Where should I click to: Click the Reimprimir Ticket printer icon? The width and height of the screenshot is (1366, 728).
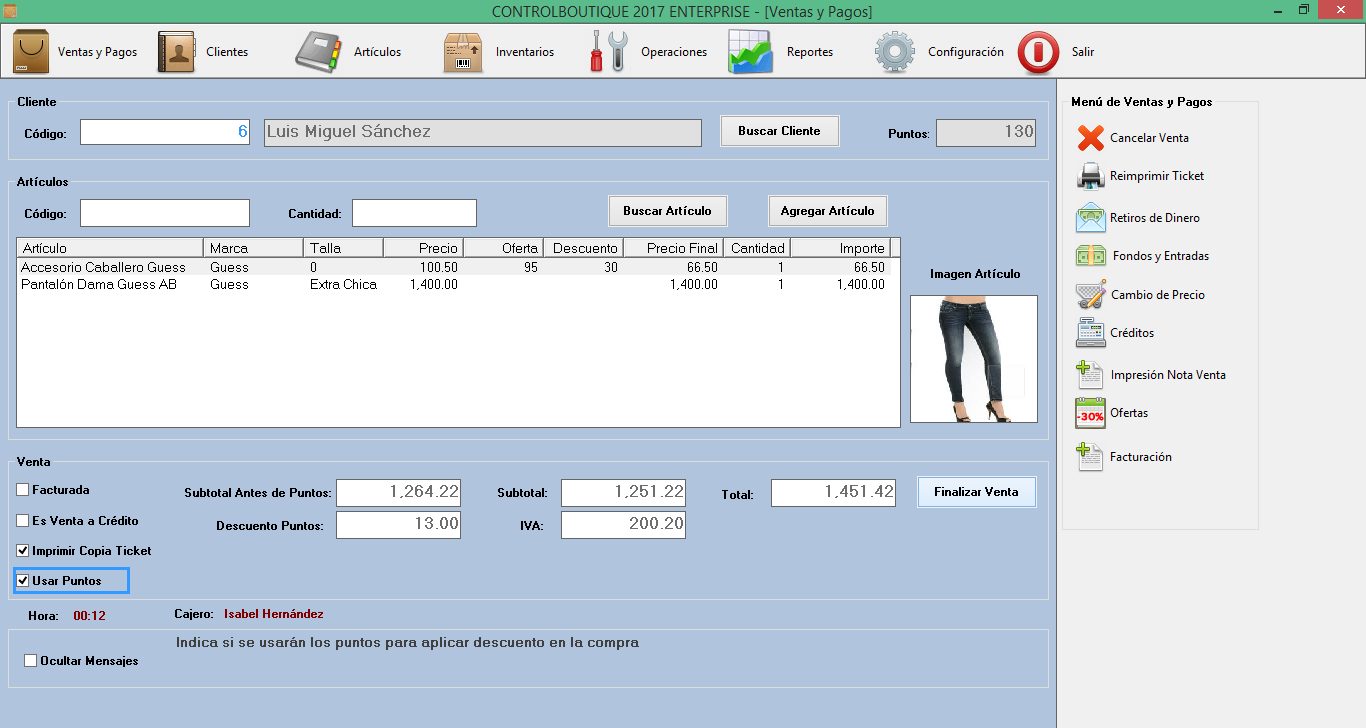(1090, 176)
